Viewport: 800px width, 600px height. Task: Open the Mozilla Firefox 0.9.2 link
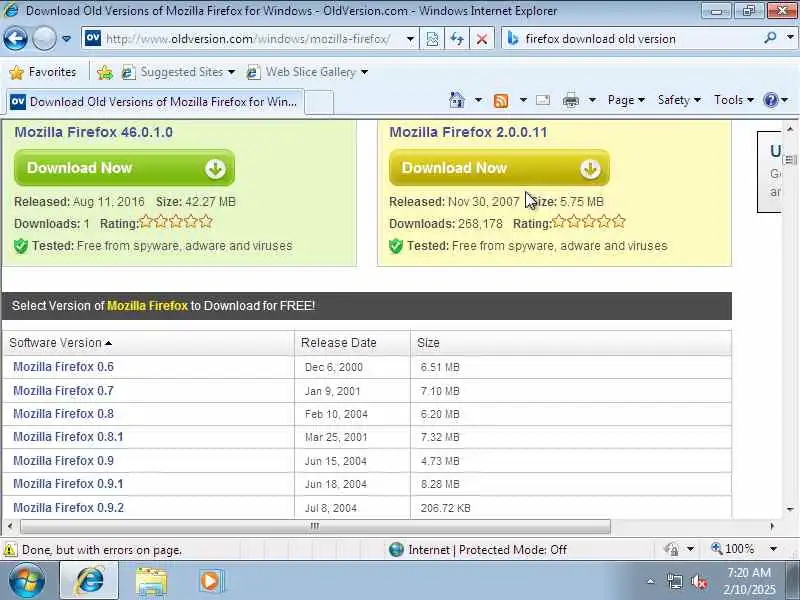coord(68,508)
